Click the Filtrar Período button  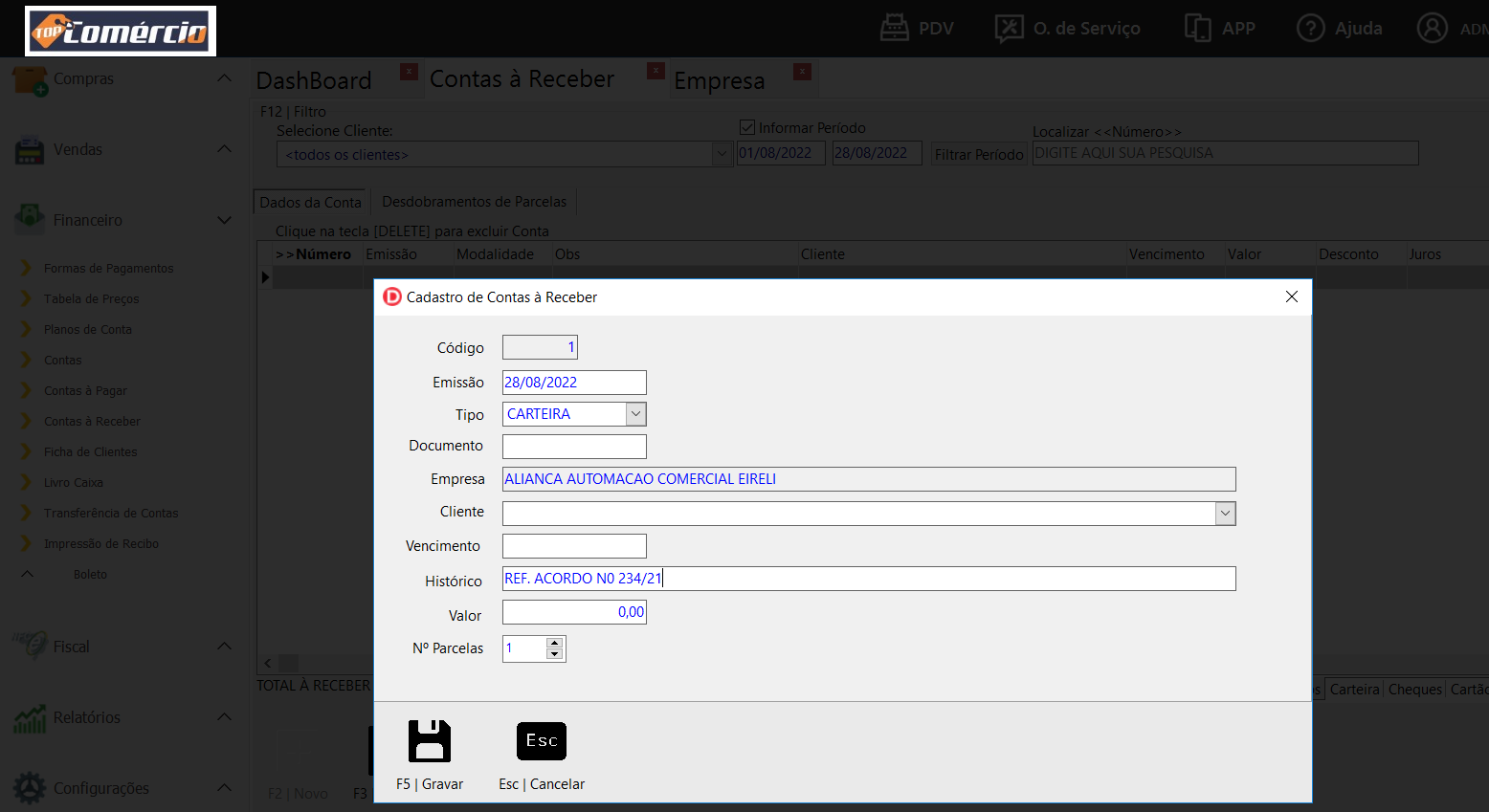click(x=979, y=154)
